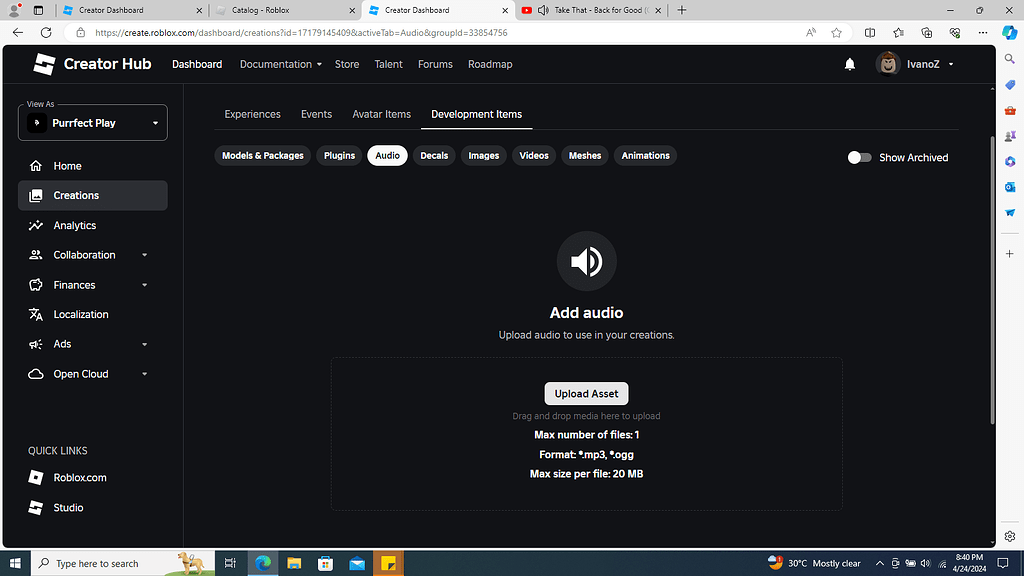Open Talent in top navigation
The image size is (1024, 576).
tap(389, 64)
